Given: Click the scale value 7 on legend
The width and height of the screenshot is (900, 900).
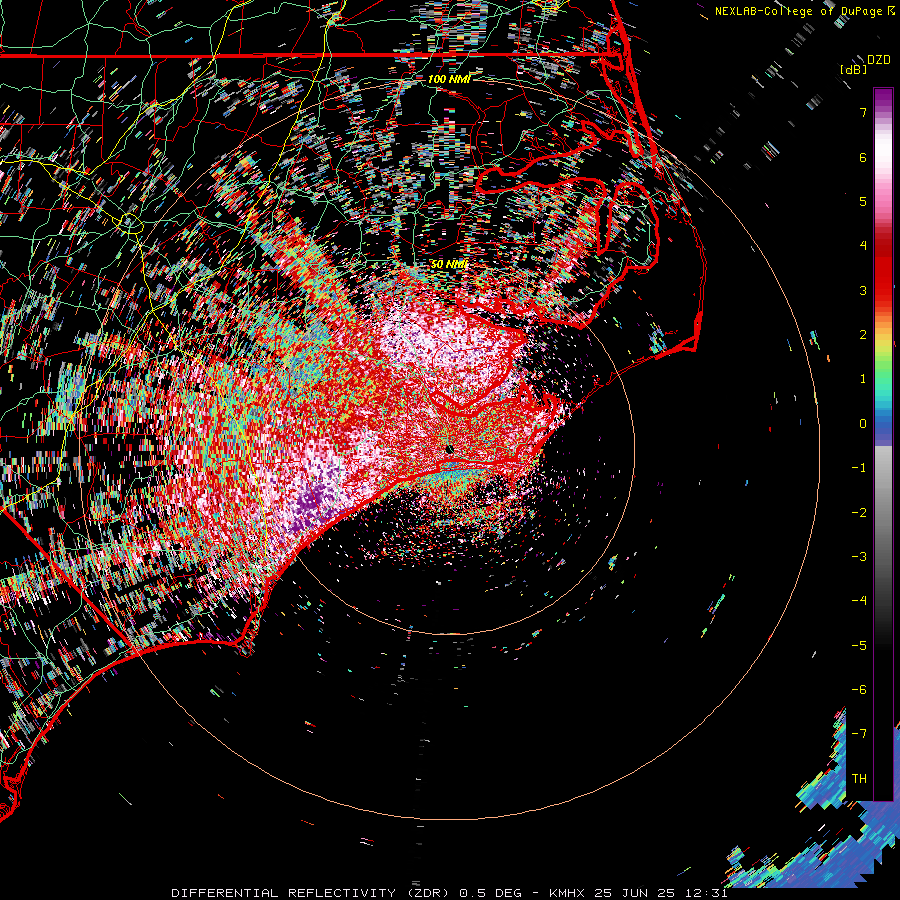Looking at the screenshot, I should click(x=863, y=112).
